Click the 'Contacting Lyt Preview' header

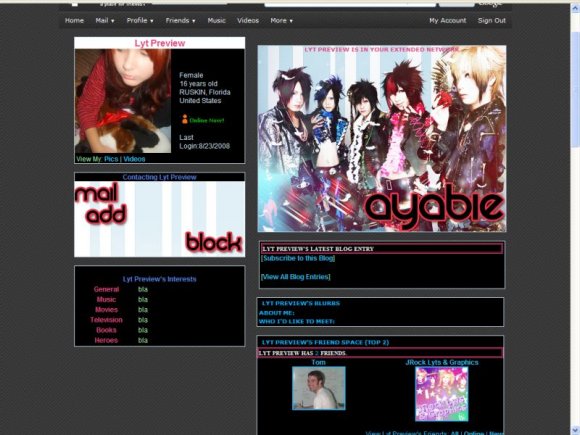159,177
